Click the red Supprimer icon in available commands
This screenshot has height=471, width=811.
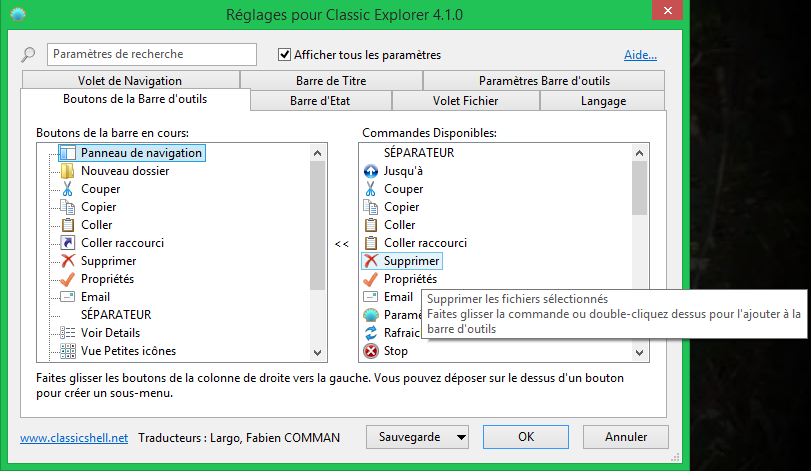(x=370, y=261)
